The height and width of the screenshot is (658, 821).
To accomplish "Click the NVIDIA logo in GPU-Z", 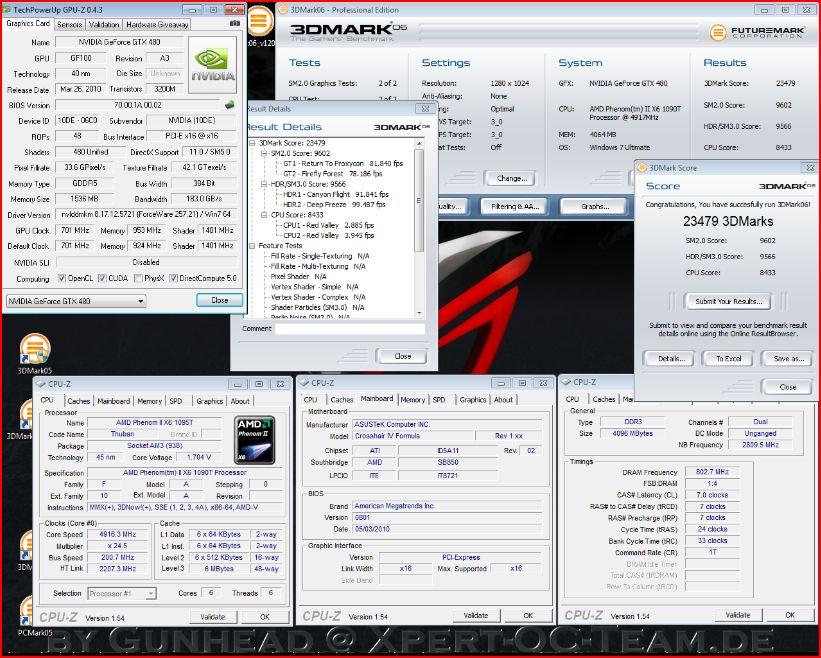I will click(213, 65).
